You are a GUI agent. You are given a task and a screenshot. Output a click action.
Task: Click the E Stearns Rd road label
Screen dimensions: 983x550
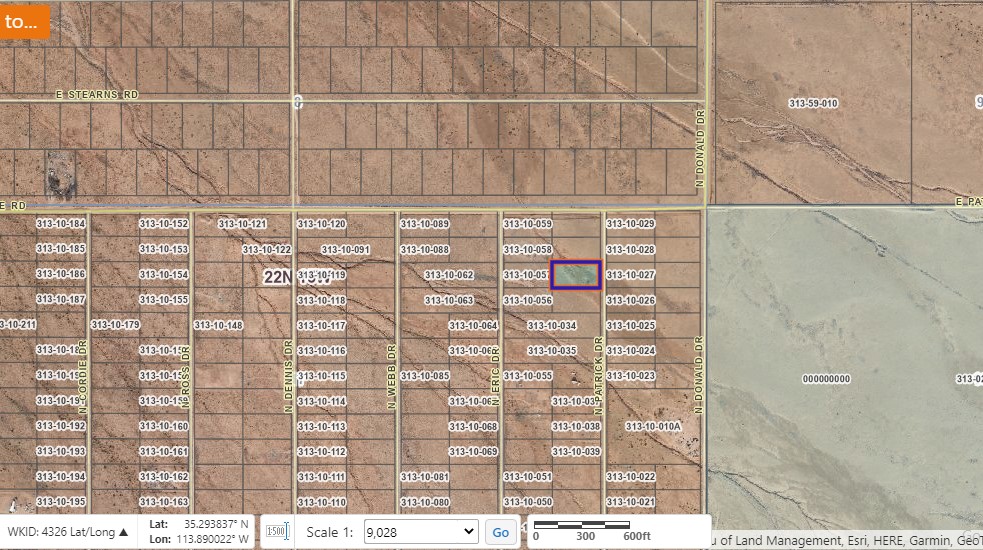tap(96, 93)
